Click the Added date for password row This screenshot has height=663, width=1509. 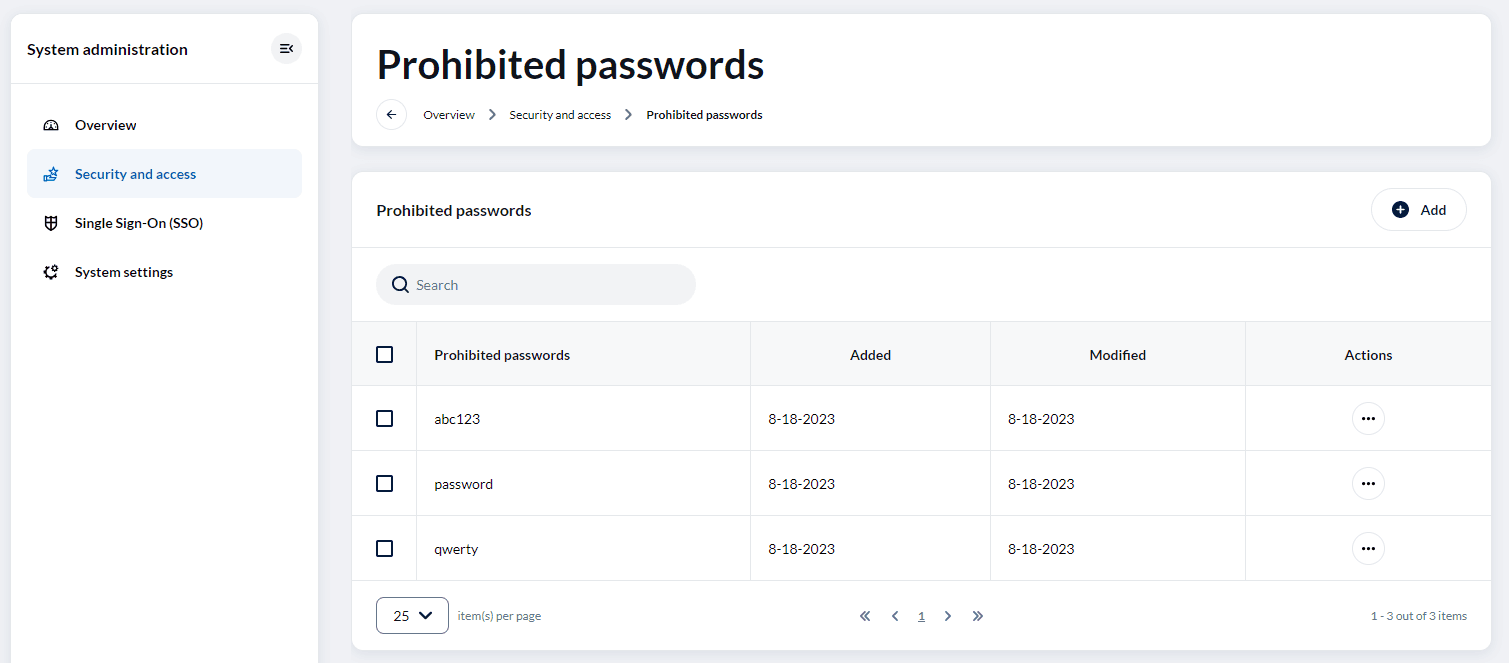(801, 484)
